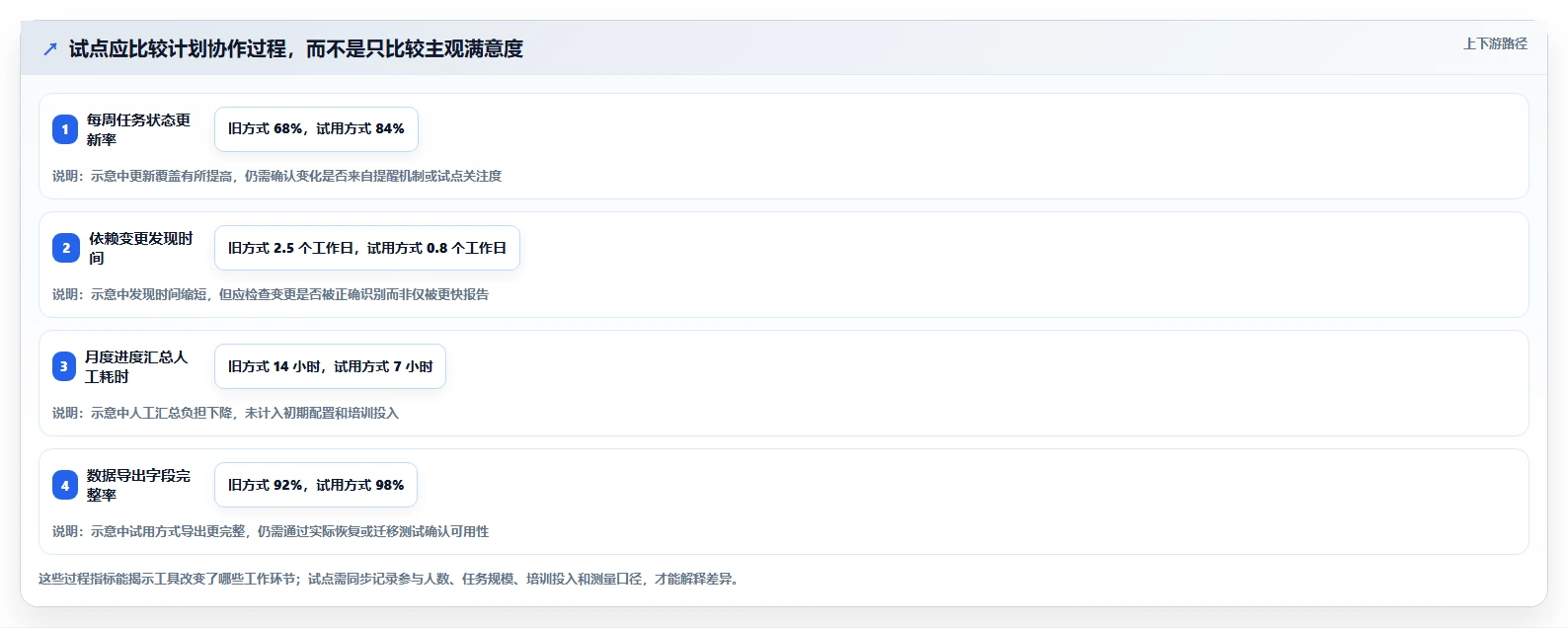Click the number 4 badge for 数据导出字段完整率
Screen dimensions: 1568x628
tap(65, 485)
